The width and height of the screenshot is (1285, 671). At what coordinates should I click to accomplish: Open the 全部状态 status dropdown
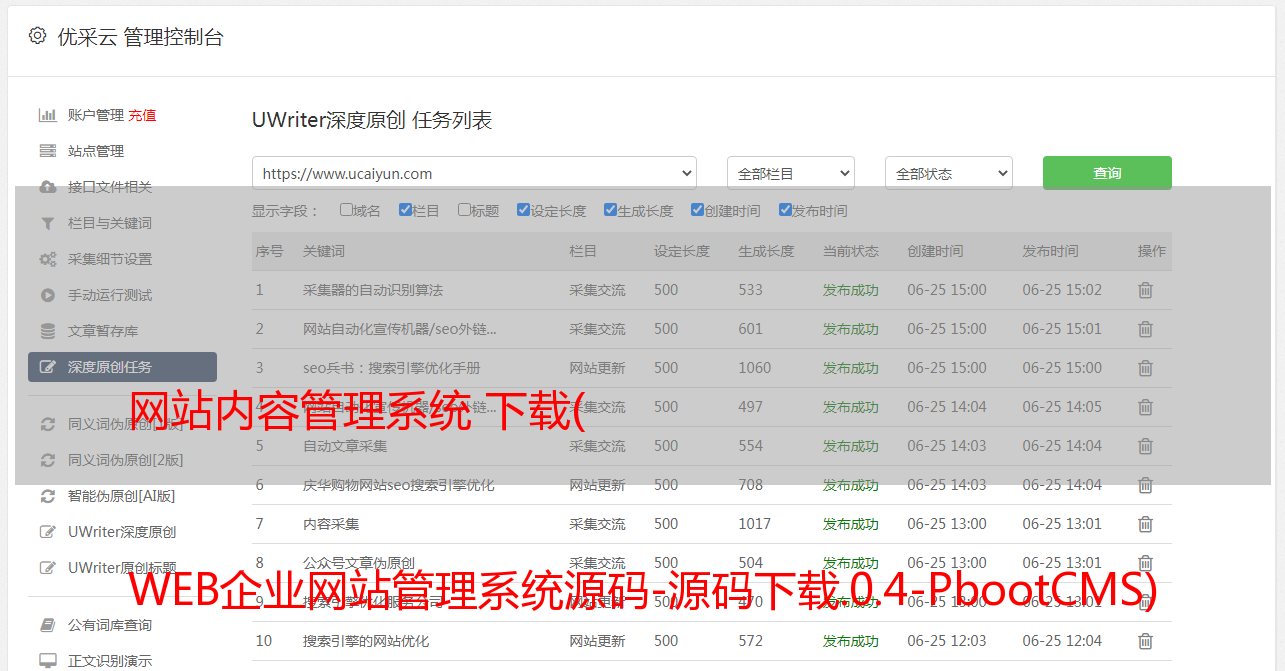pos(949,173)
